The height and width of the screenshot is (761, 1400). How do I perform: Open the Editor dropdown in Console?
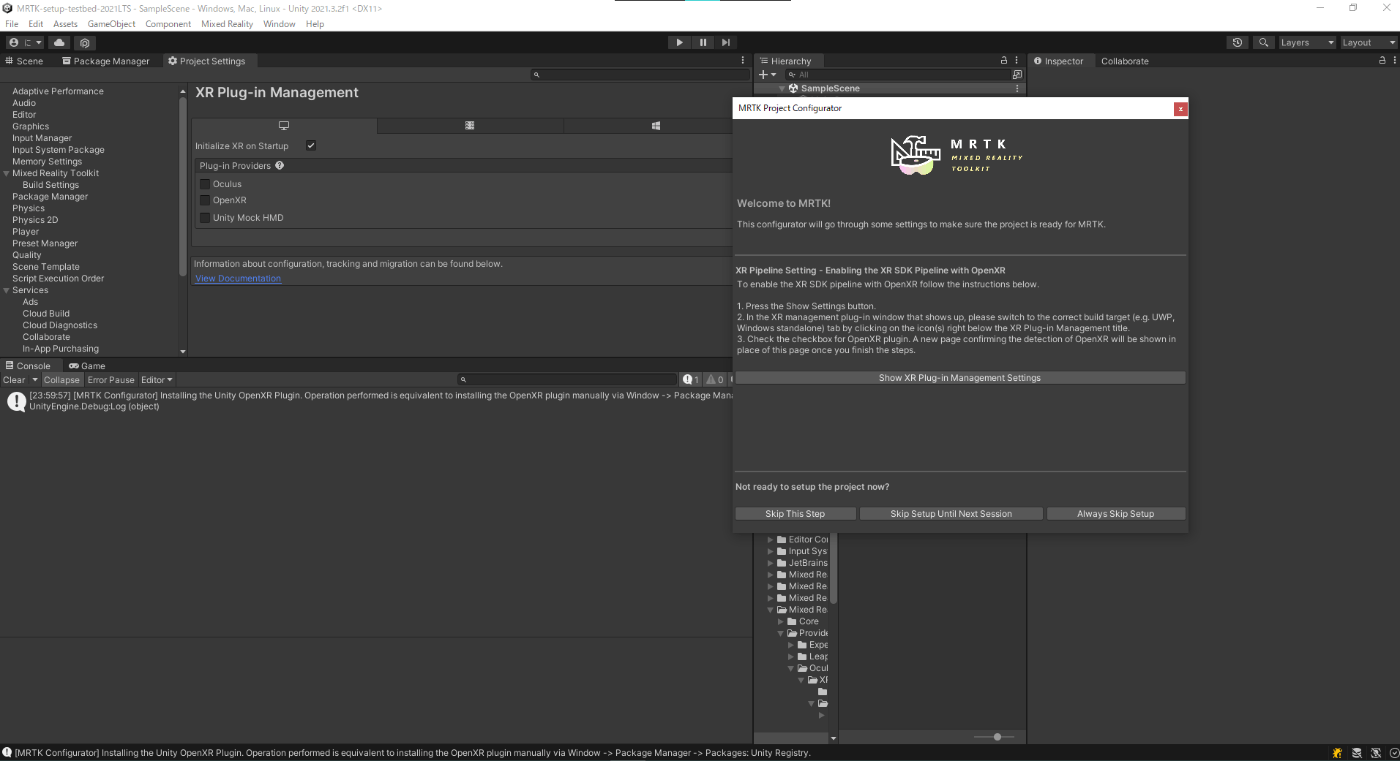pyautogui.click(x=157, y=380)
